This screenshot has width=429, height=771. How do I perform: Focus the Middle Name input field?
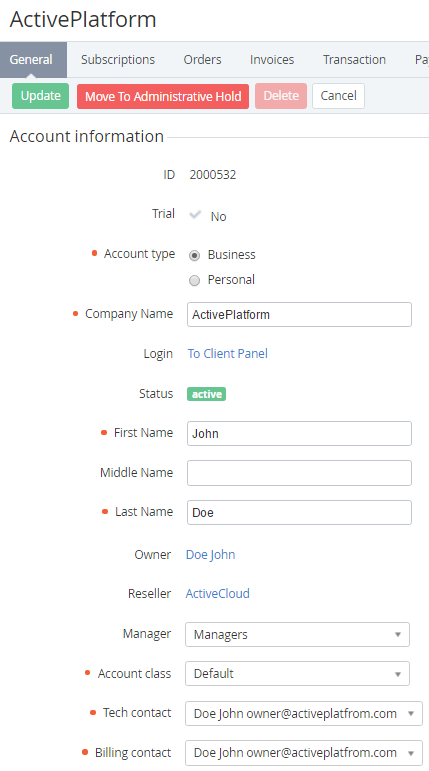click(299, 473)
